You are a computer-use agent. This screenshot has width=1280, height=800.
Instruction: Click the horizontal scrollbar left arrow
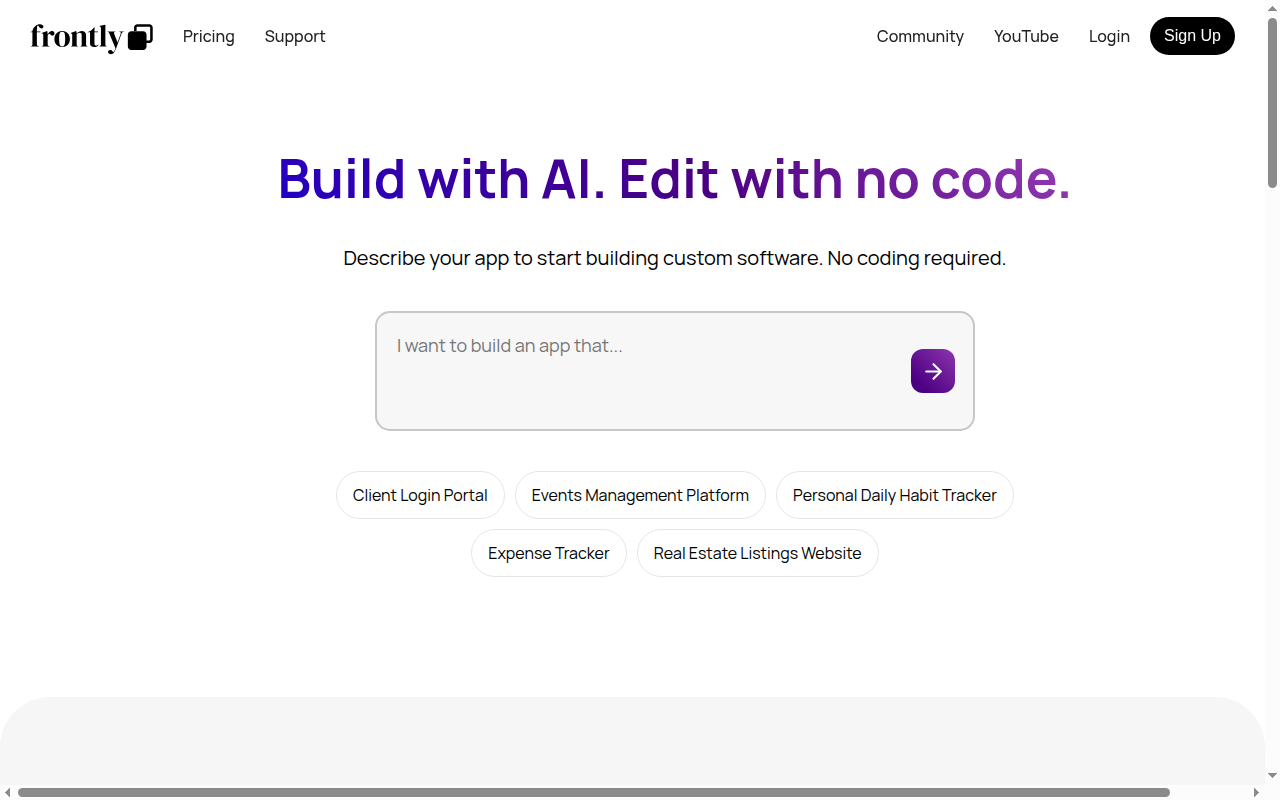(x=8, y=792)
